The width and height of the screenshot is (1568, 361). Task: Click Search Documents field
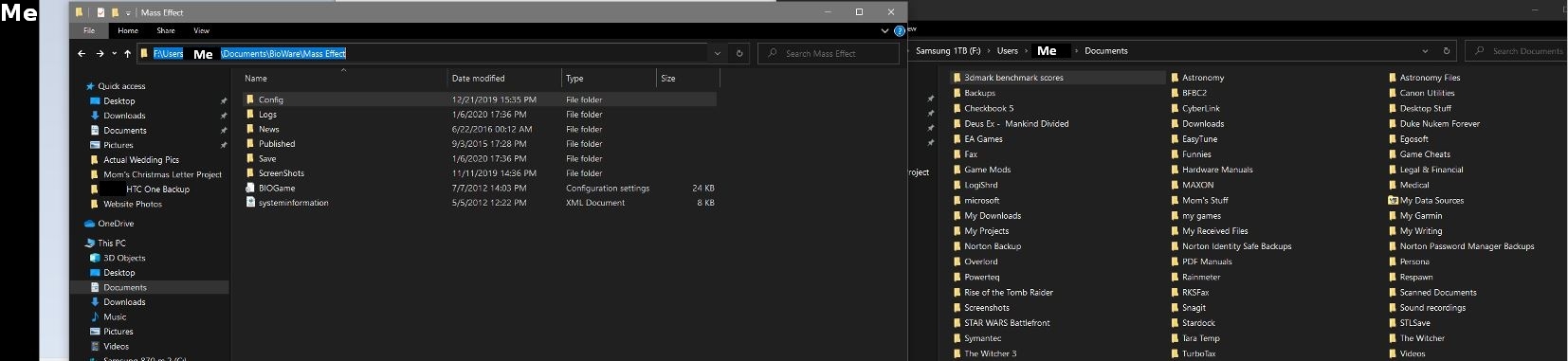pos(1517,51)
